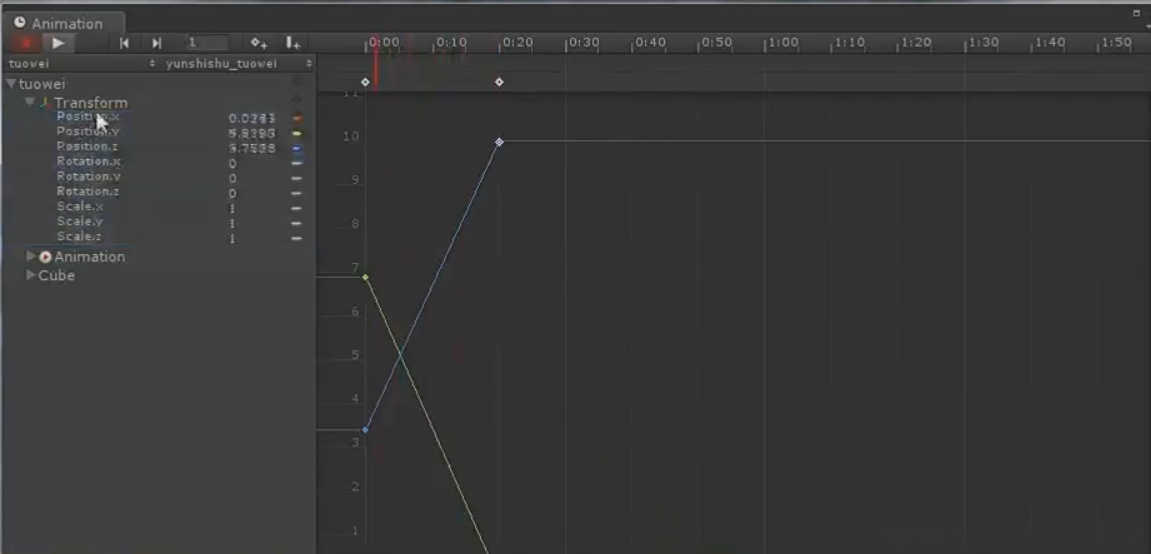Click the Scale.x value 1

pyautogui.click(x=233, y=208)
